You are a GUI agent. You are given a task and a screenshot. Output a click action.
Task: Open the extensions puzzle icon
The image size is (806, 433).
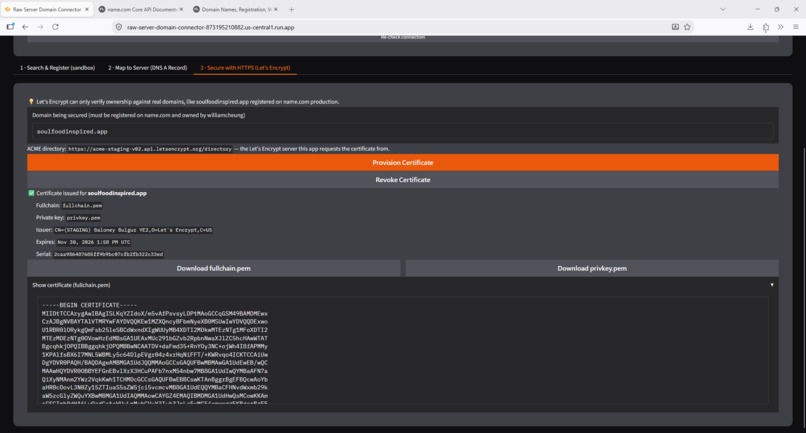pyautogui.click(x=766, y=27)
